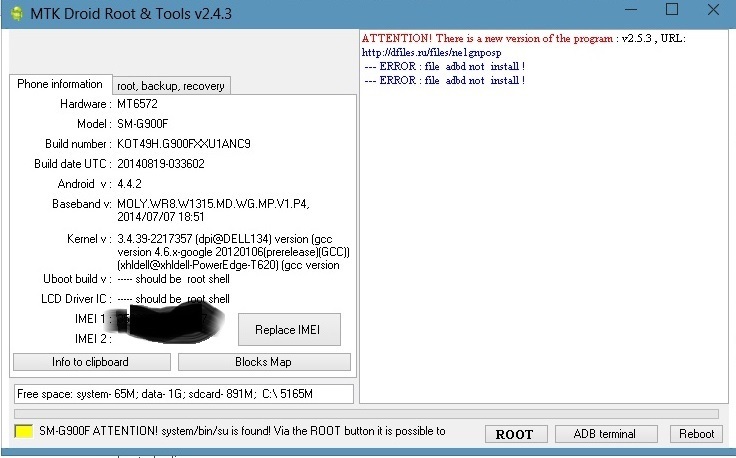Select the MT6572 hardware value
This screenshot has width=736, height=458.
coord(137,104)
